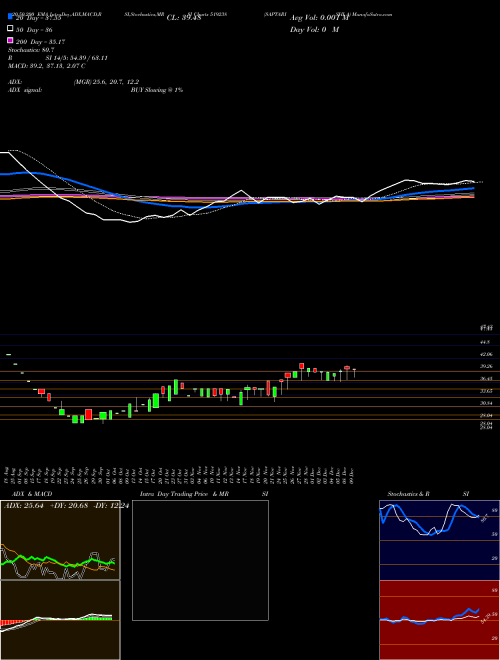Image resolution: width=500 pixels, height=660 pixels.
Task: Click the ADX (MGR) 25.6, 20.7, 12.2 values
Action: click(106, 82)
